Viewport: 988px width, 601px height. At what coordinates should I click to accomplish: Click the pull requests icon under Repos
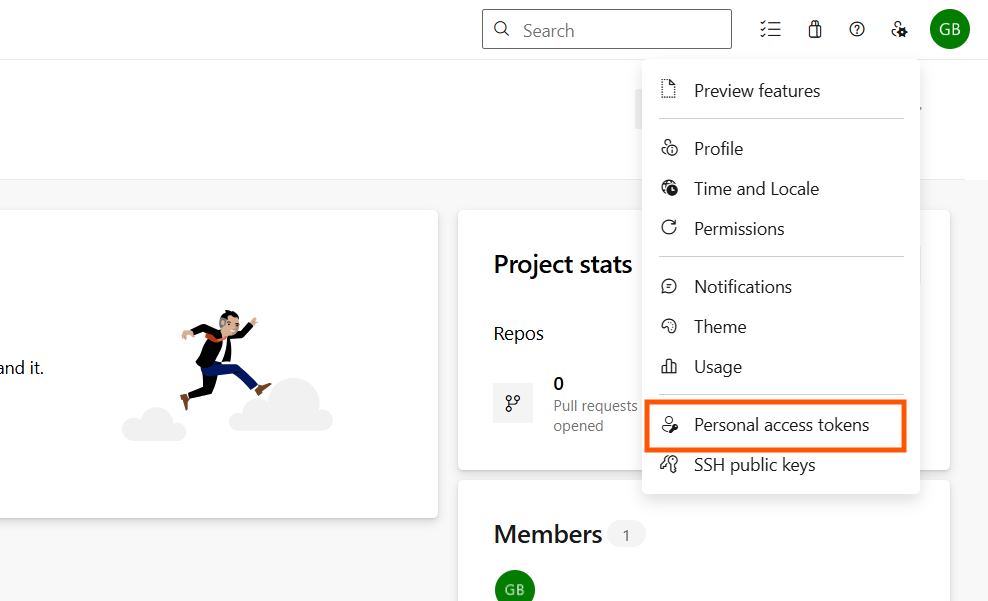(x=513, y=403)
